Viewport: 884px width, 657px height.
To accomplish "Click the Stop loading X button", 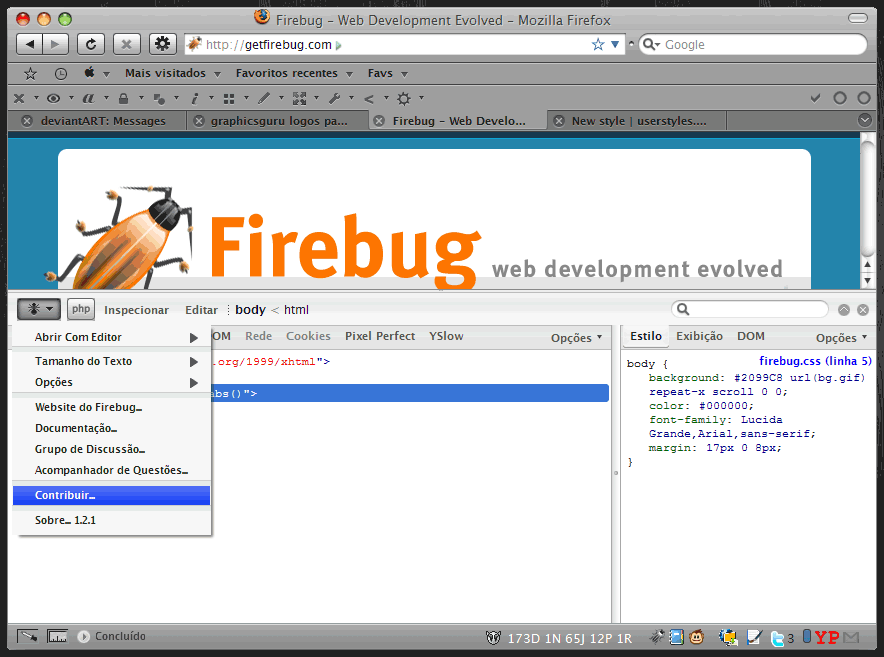I will click(x=126, y=44).
